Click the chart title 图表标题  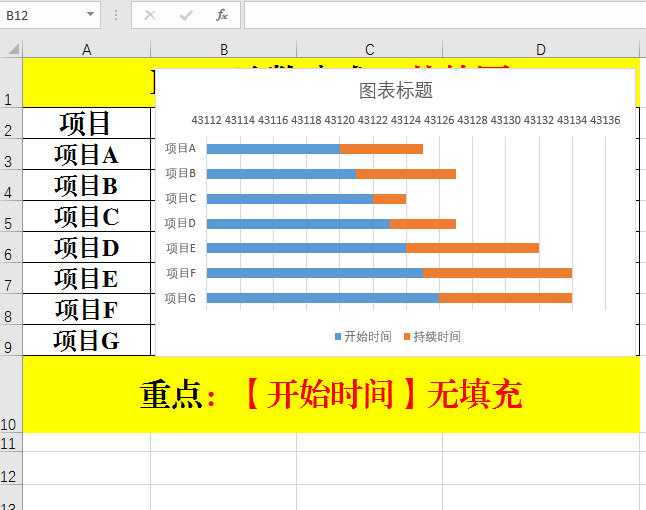396,90
